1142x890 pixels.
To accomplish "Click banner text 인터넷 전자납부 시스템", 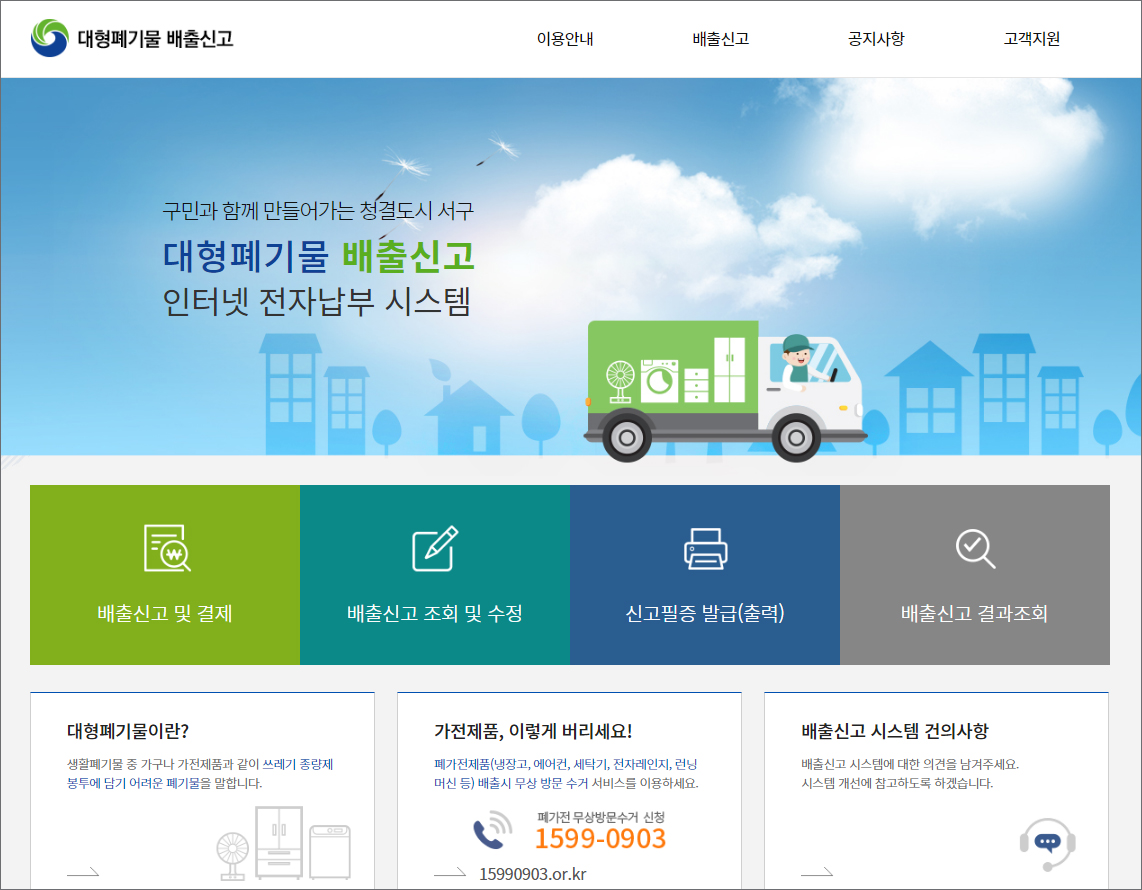I will point(317,302).
